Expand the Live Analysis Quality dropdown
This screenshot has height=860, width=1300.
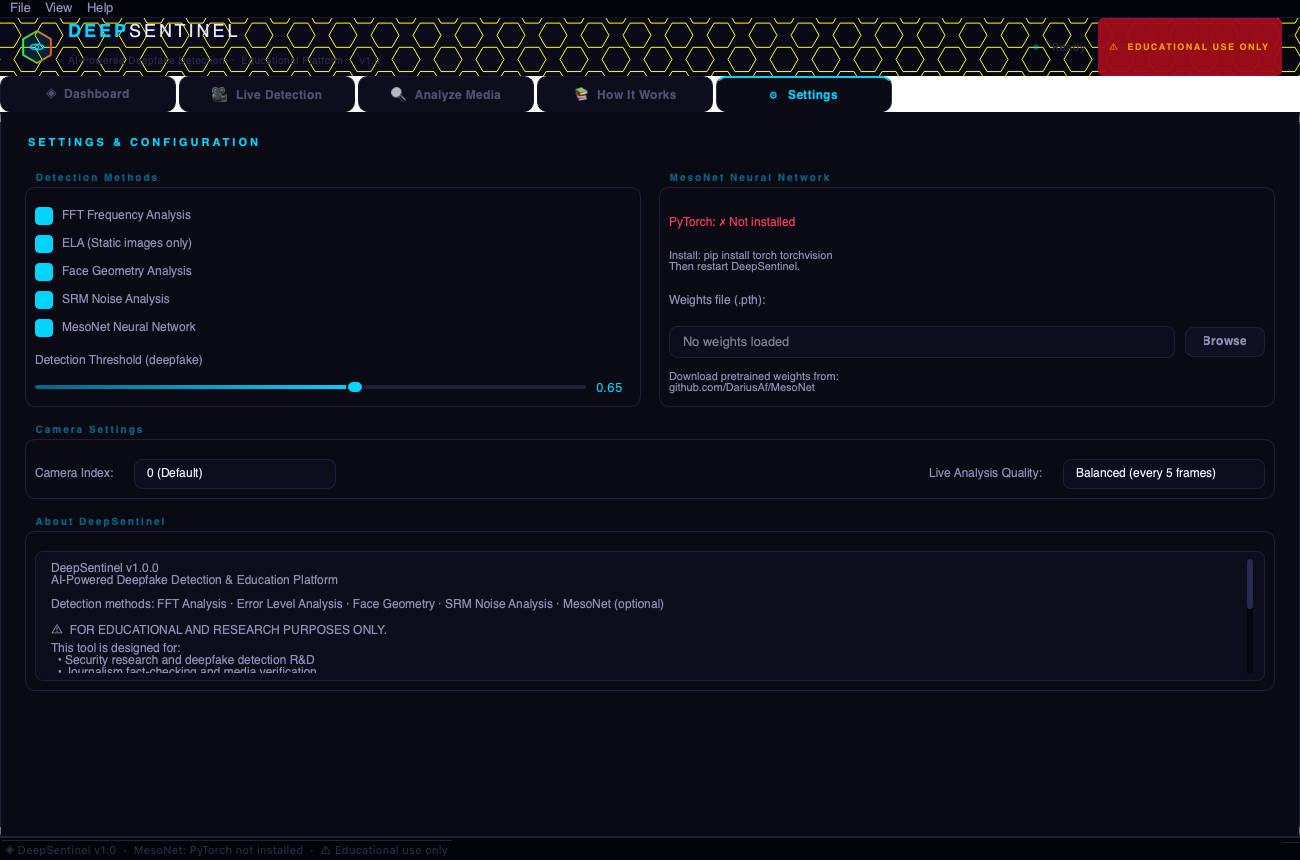[1164, 473]
